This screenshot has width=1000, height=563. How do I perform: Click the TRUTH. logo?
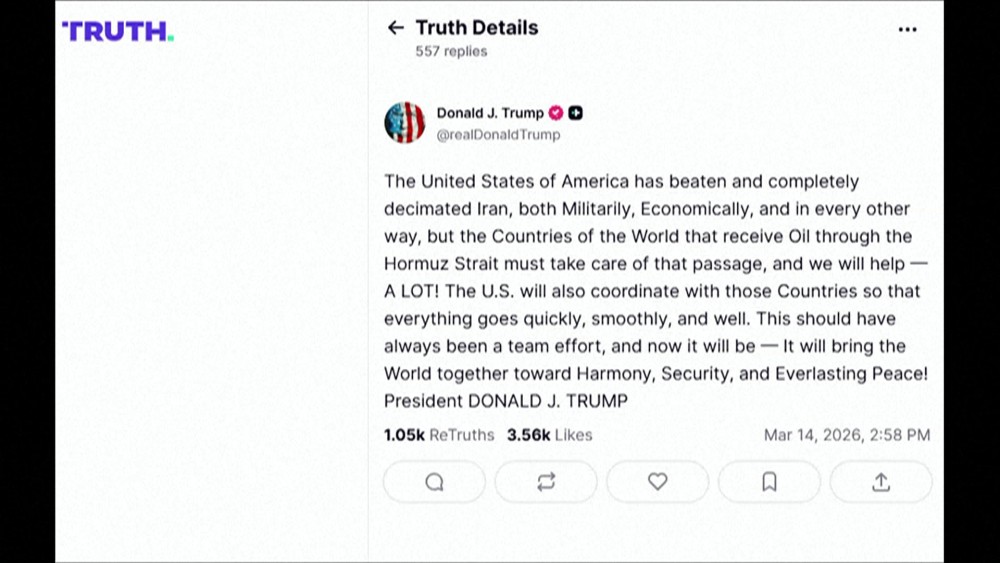tap(118, 31)
